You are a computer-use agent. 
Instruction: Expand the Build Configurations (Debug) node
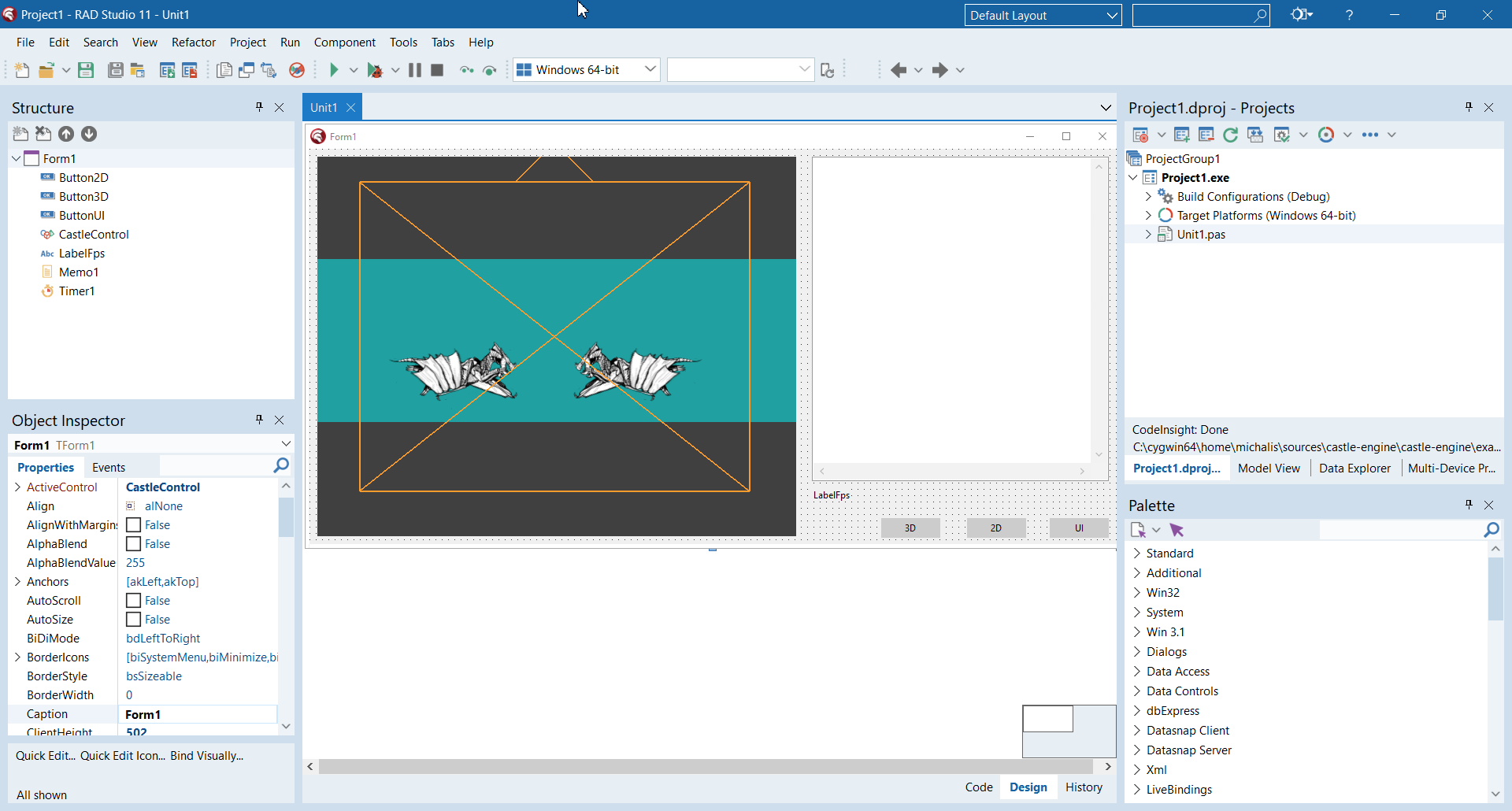click(1148, 196)
